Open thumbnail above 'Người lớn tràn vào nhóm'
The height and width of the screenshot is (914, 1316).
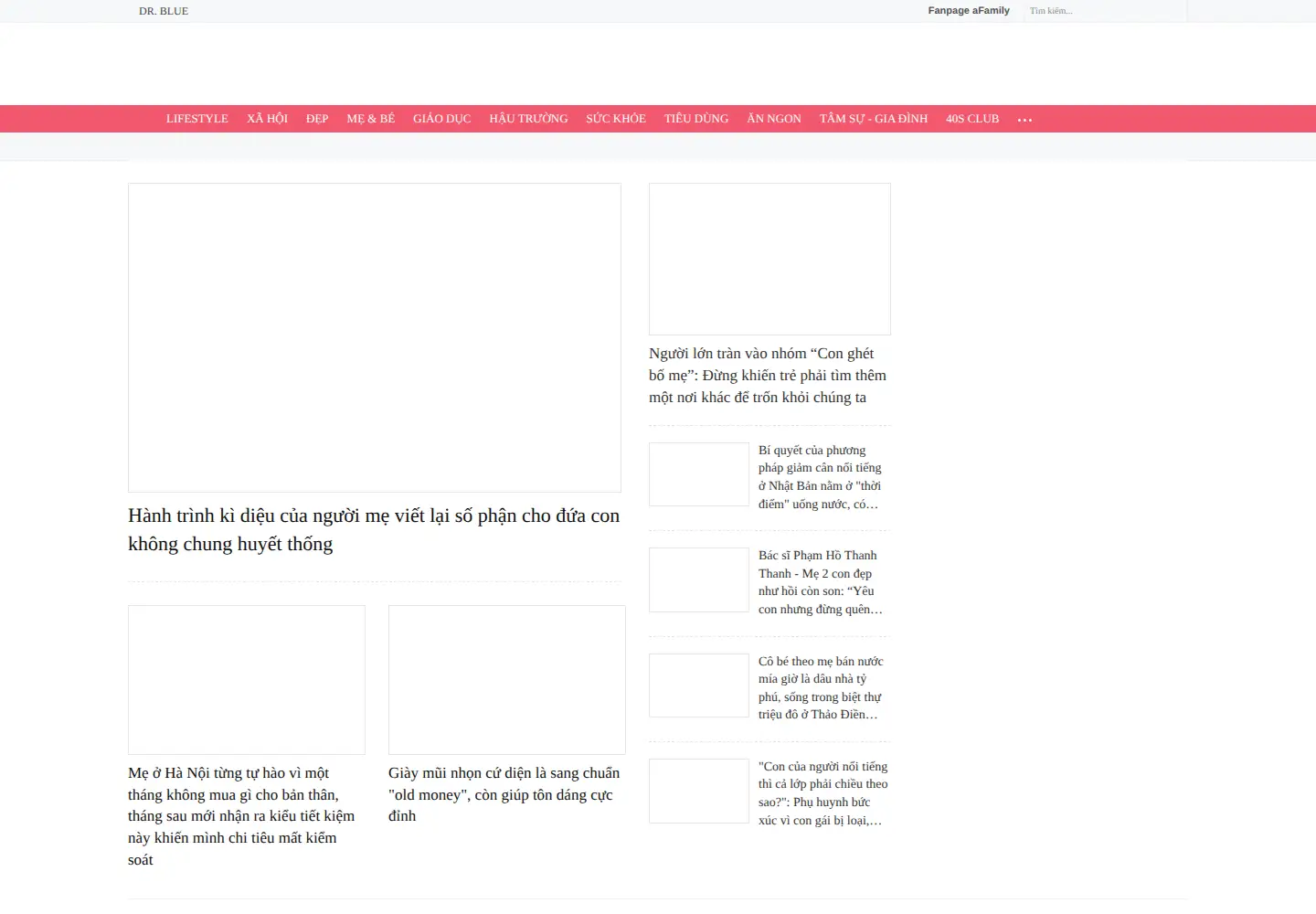[769, 259]
